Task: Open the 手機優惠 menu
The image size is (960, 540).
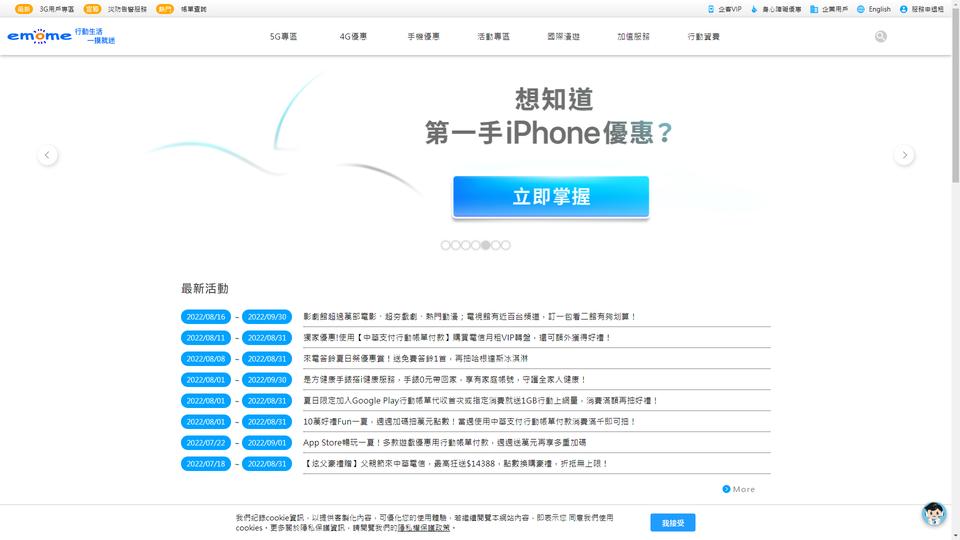Action: (x=424, y=37)
